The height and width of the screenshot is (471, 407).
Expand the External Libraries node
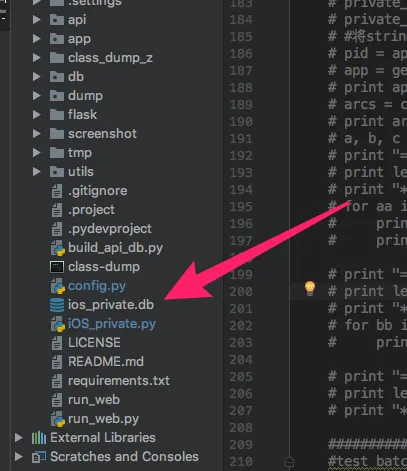pos(19,438)
